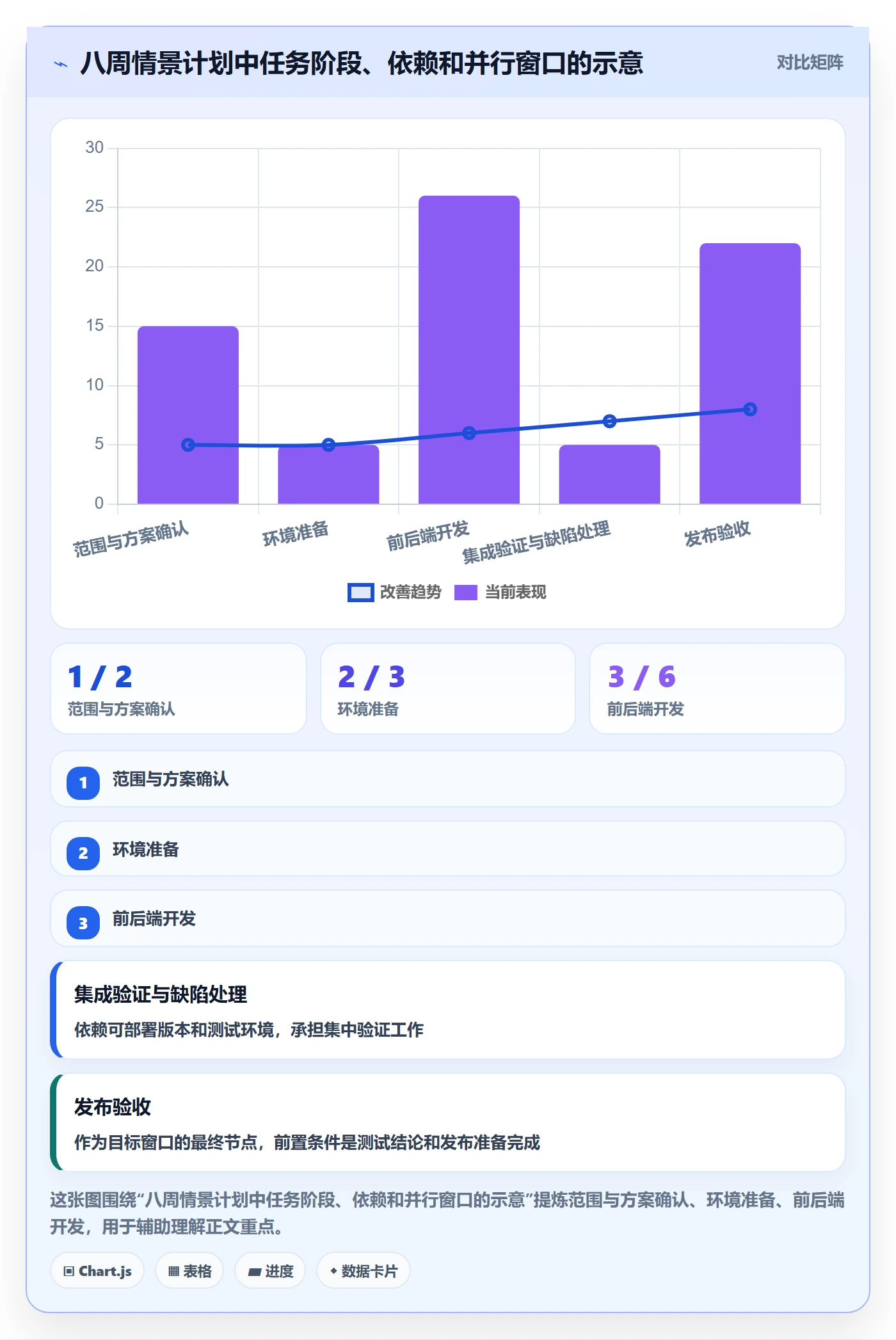
Task: Click the 作为目标窗口的最终节点 description text
Action: (307, 1142)
